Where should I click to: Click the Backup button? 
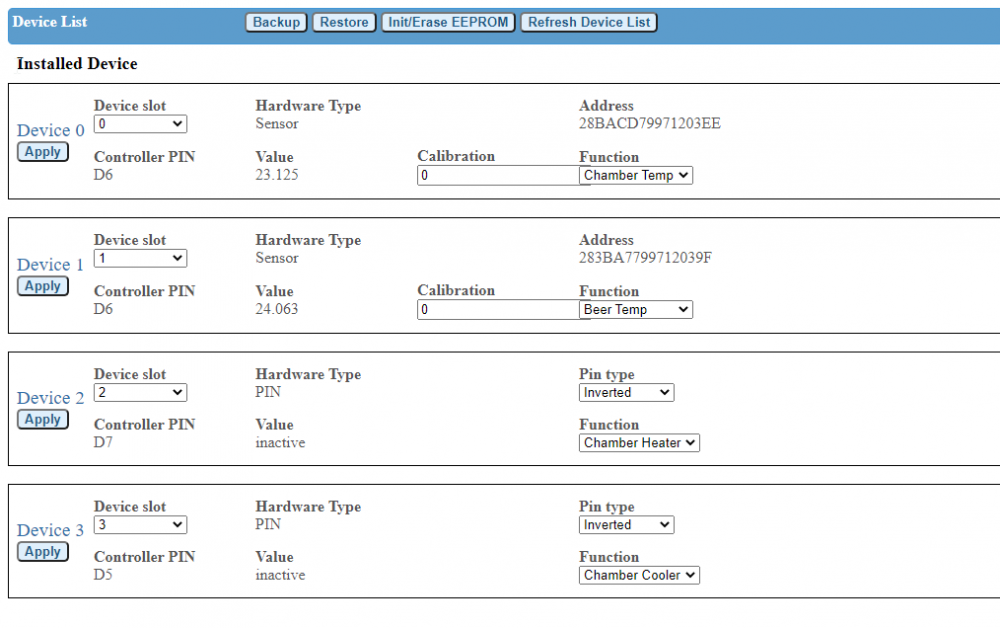(x=276, y=22)
